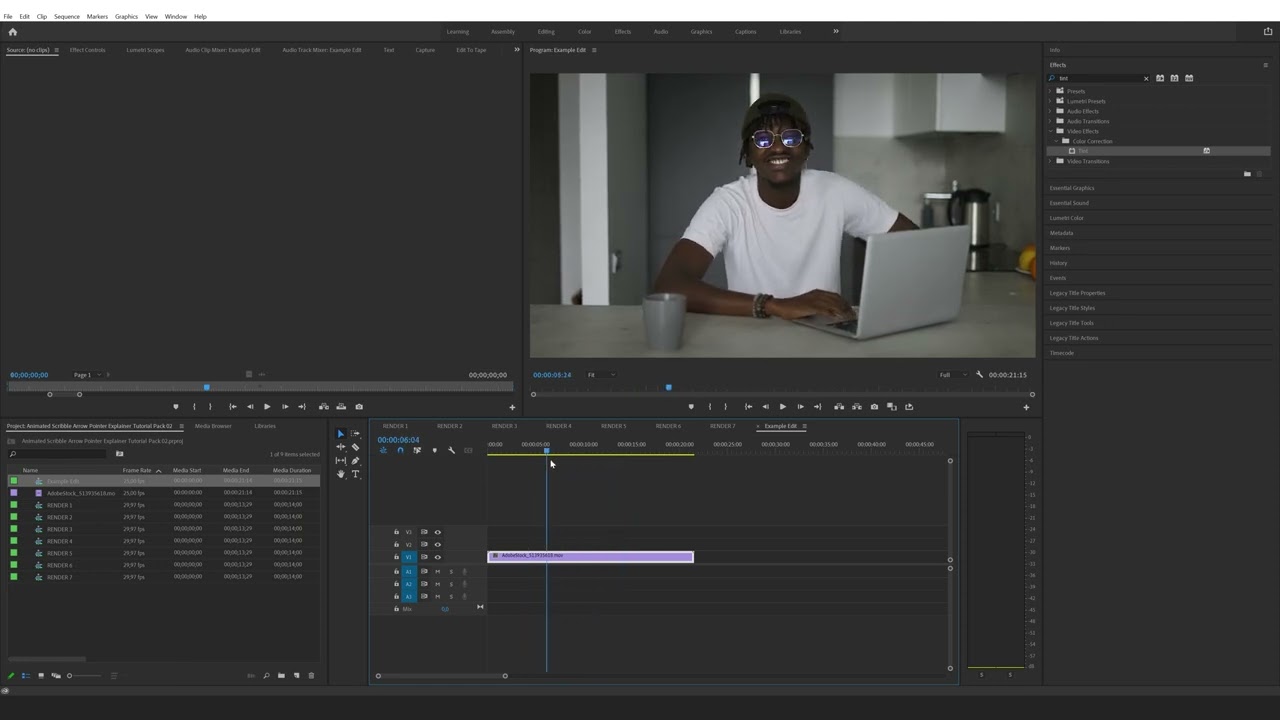Collapse the Color Correction folder

[1056, 141]
